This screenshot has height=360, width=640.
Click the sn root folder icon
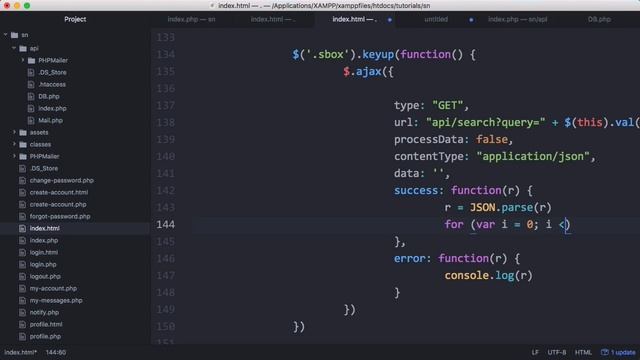[15, 35]
